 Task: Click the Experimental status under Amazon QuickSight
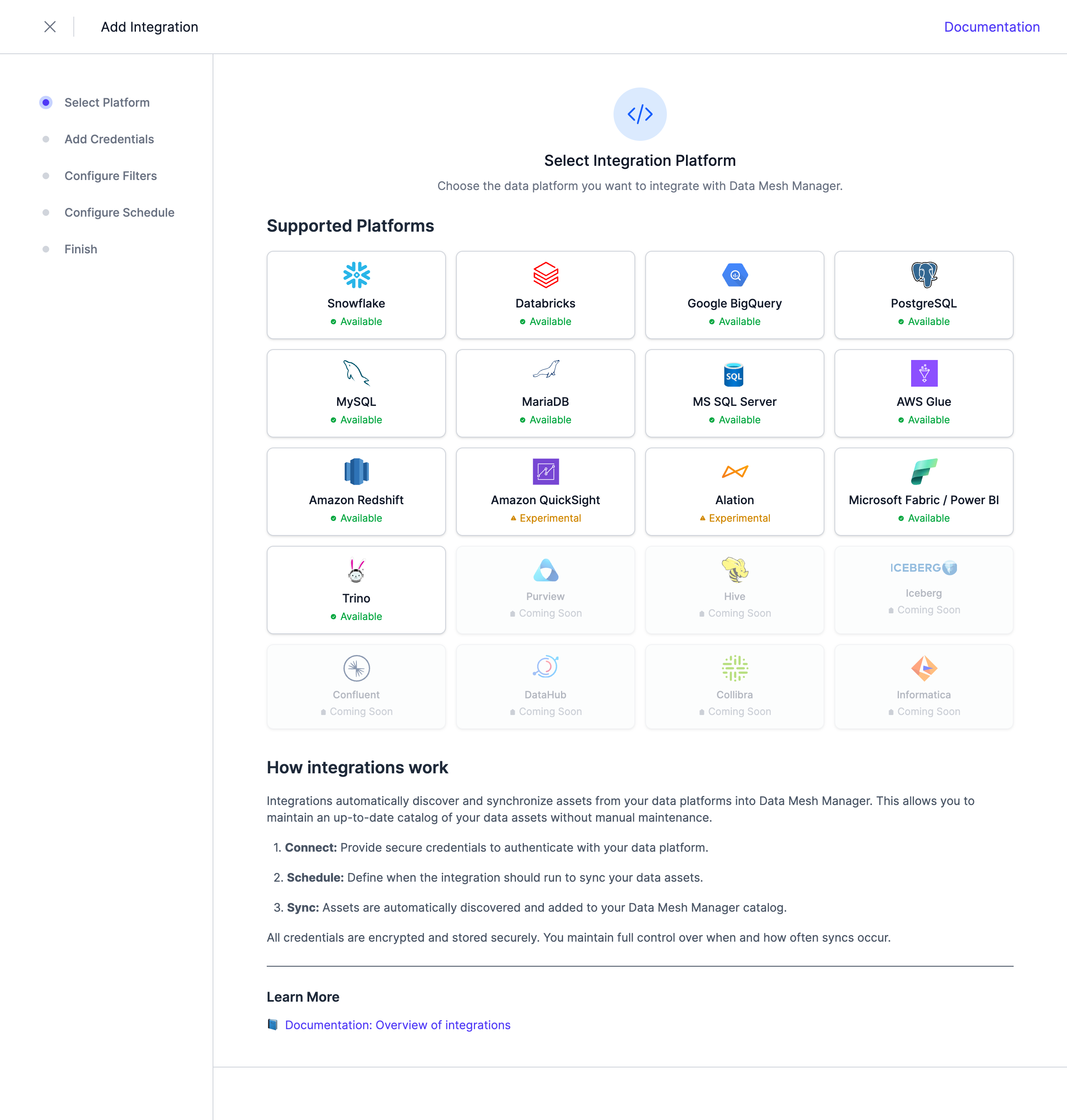click(546, 518)
